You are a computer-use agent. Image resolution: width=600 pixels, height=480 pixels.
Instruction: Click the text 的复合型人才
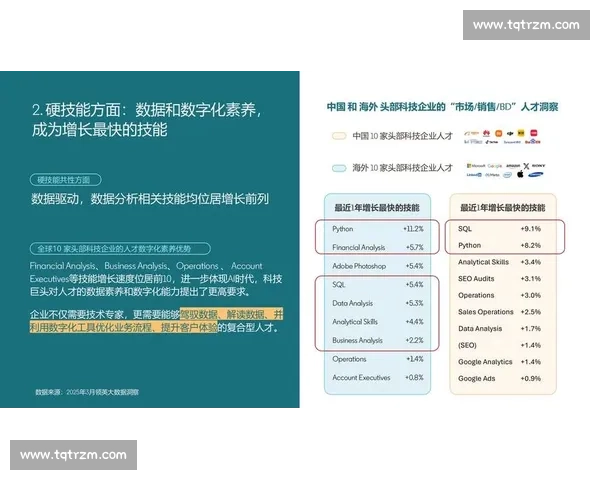(x=248, y=328)
